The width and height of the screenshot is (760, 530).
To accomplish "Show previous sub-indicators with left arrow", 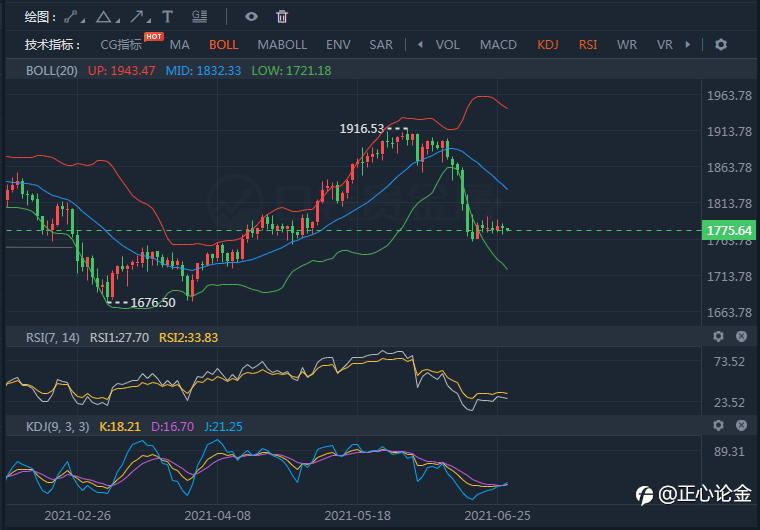I will 420,45.
